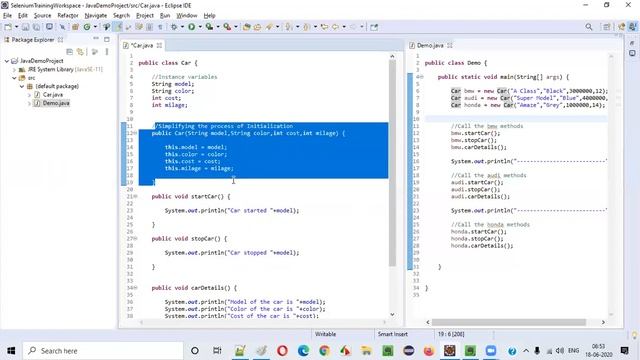Click the New Java Package icon
The height and width of the screenshot is (360, 640).
coord(75,27)
